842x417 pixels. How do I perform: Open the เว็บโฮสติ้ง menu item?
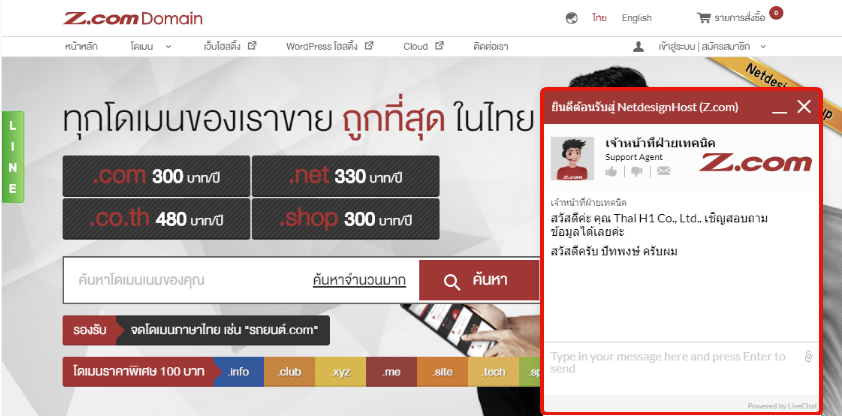tap(224, 47)
